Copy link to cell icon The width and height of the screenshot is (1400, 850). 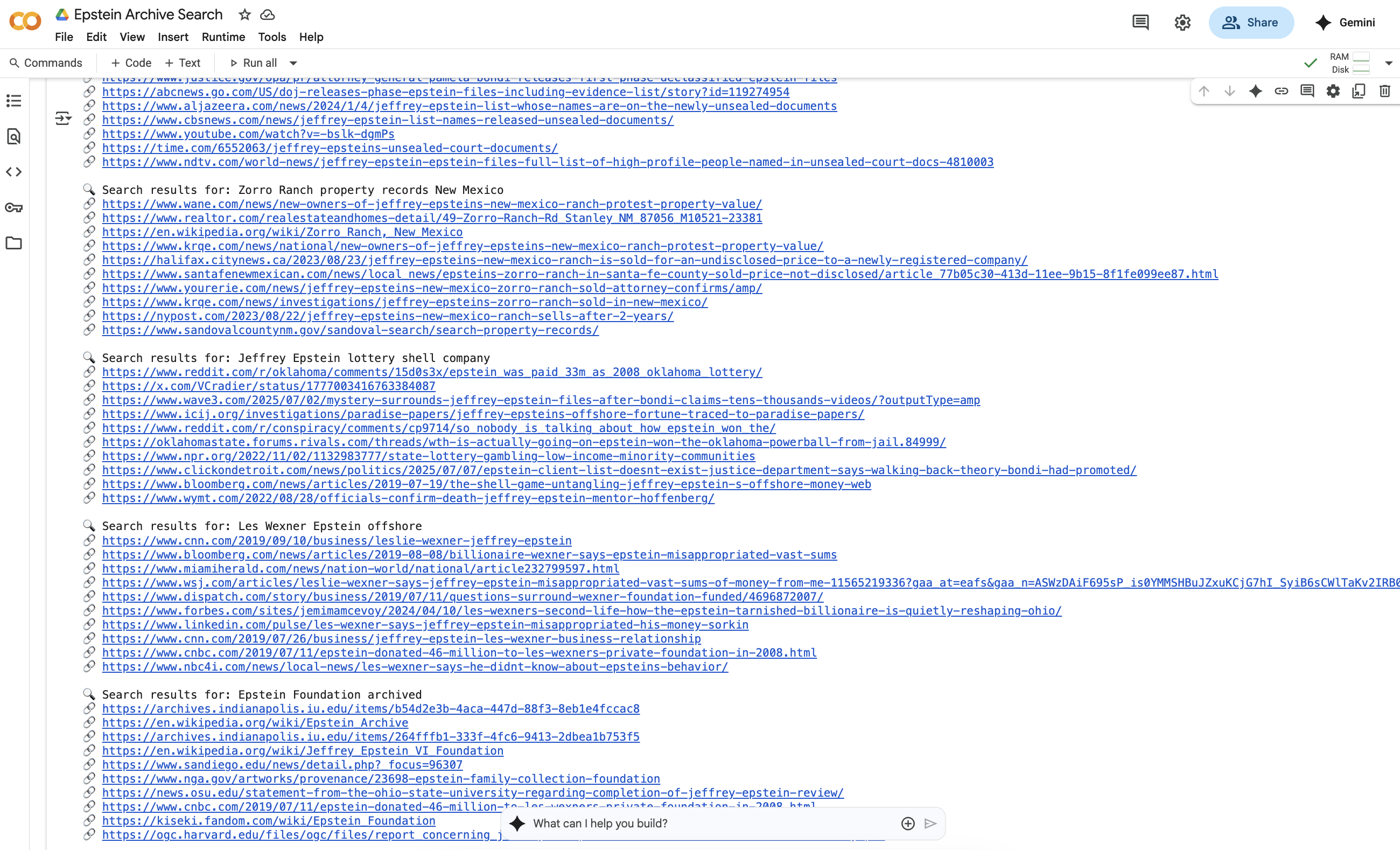click(x=1281, y=91)
